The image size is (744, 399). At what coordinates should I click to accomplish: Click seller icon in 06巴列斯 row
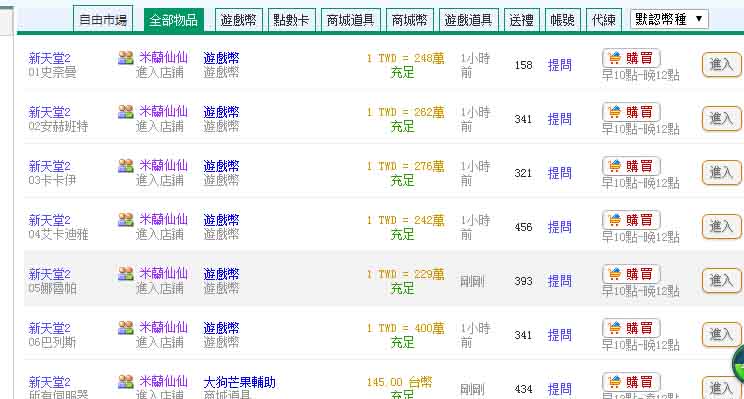coord(126,327)
